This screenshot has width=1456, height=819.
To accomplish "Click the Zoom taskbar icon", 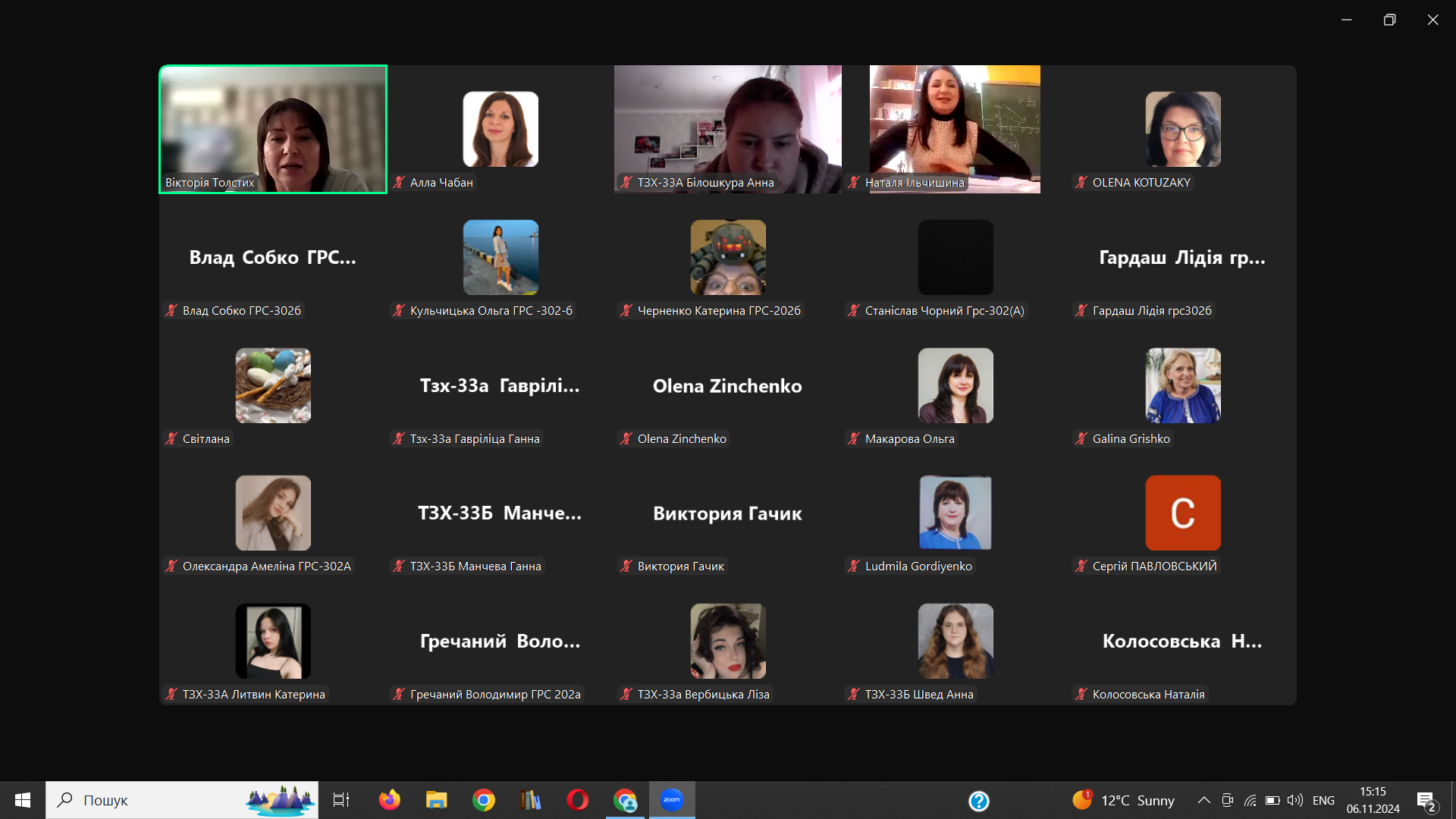I will [x=672, y=800].
